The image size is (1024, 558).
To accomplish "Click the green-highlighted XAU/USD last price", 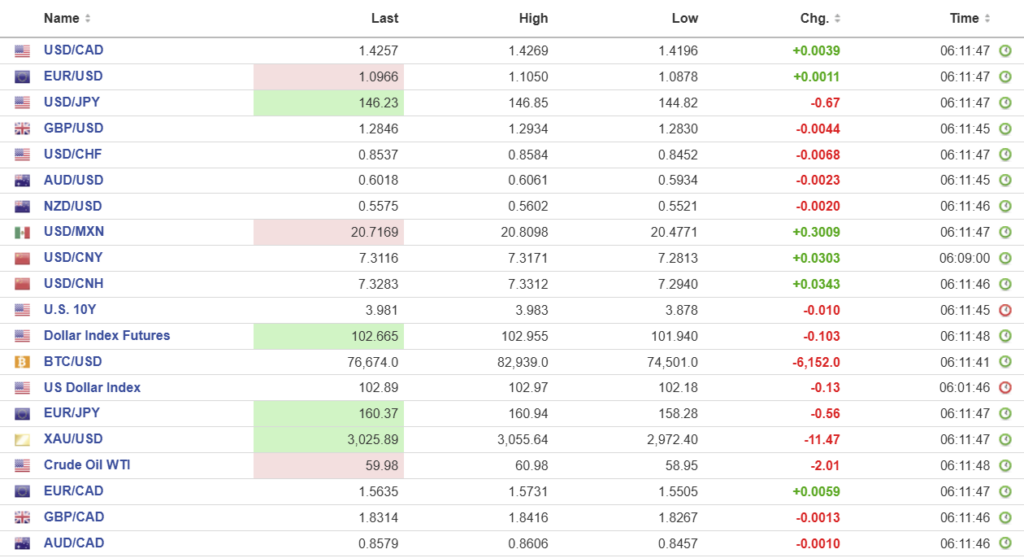I will 375,440.
